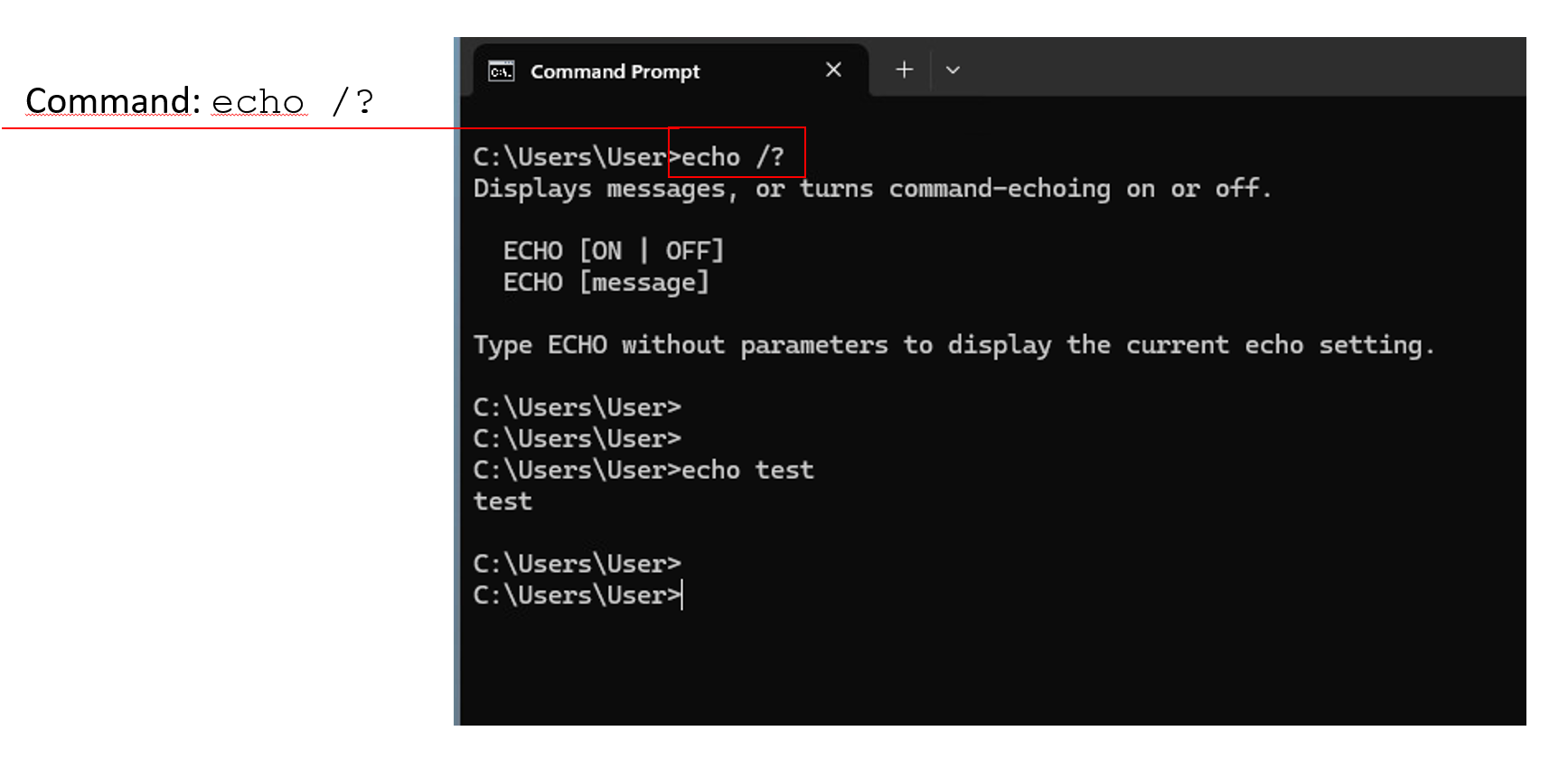Close the Command Prompt tab
Image resolution: width=1568 pixels, height=759 pixels.
(833, 70)
